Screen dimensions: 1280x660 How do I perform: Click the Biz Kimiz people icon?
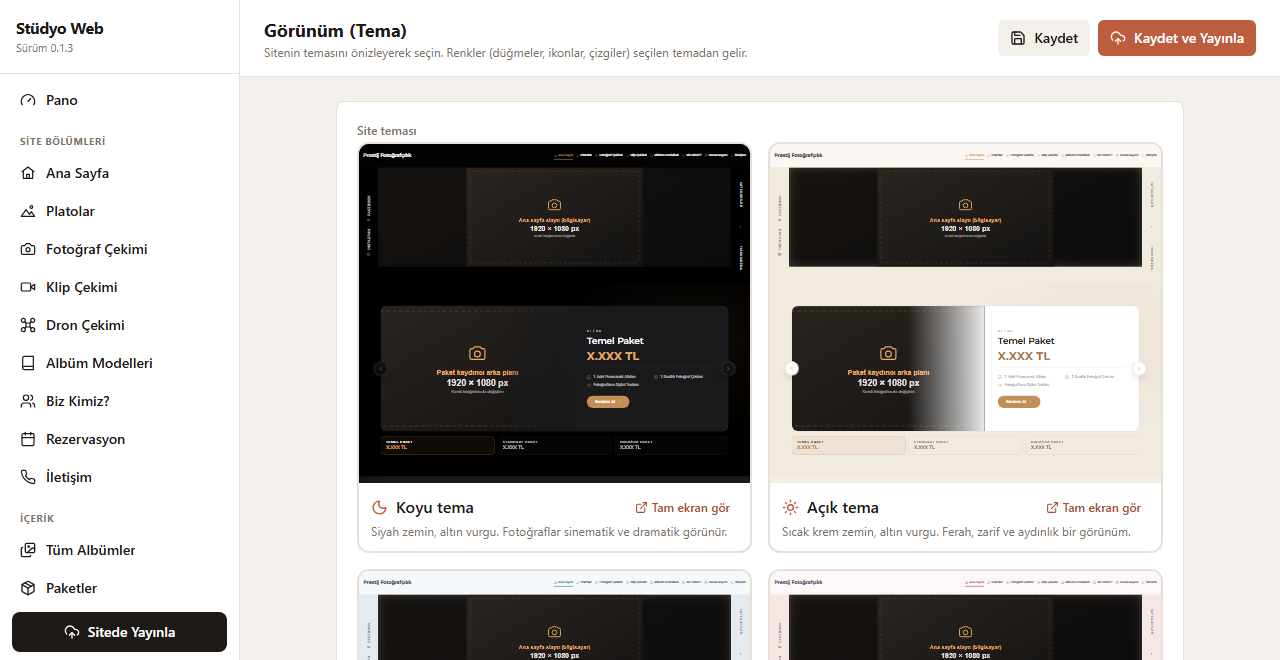[28, 401]
